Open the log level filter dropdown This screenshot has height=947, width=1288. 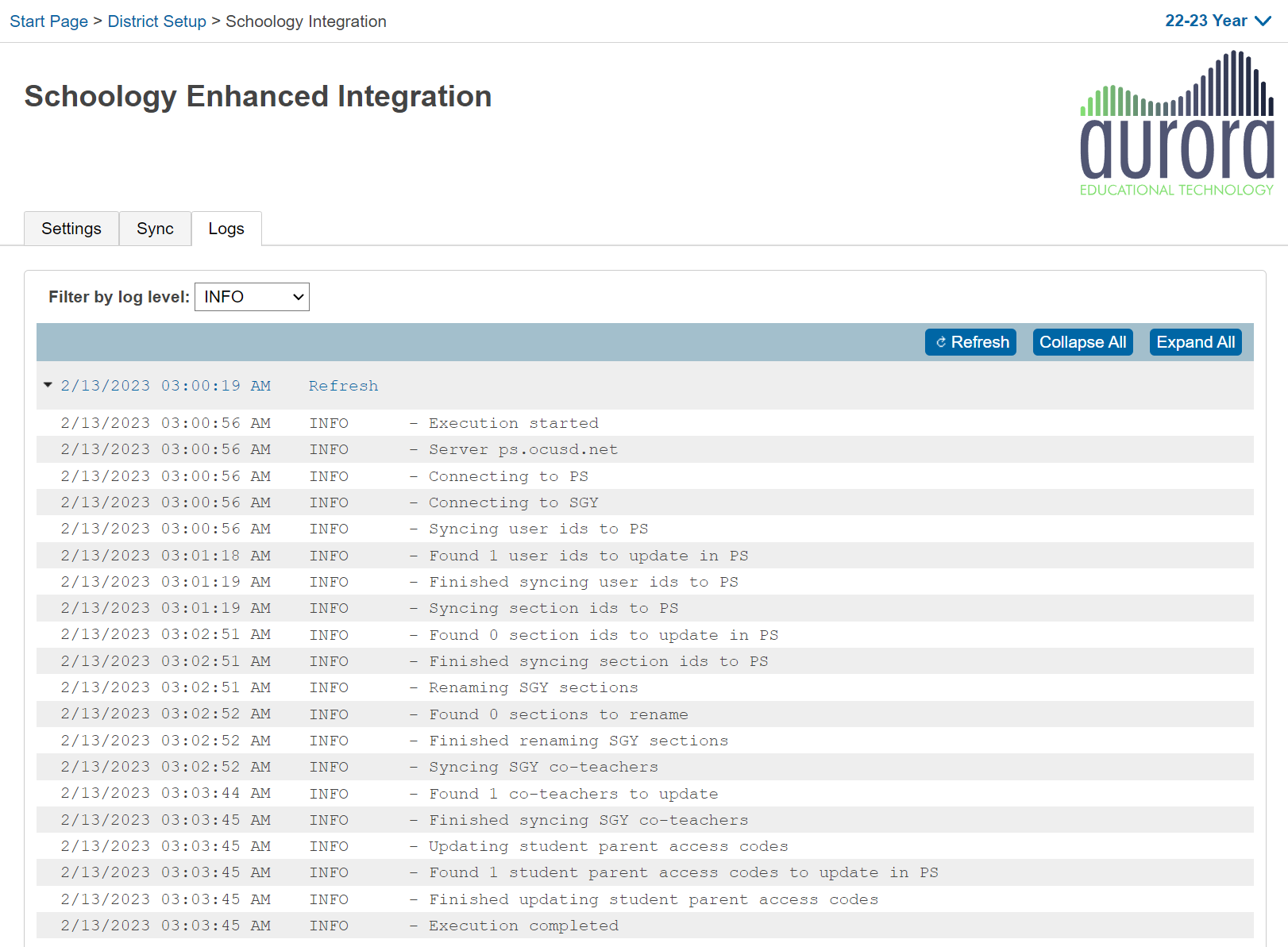tap(252, 297)
